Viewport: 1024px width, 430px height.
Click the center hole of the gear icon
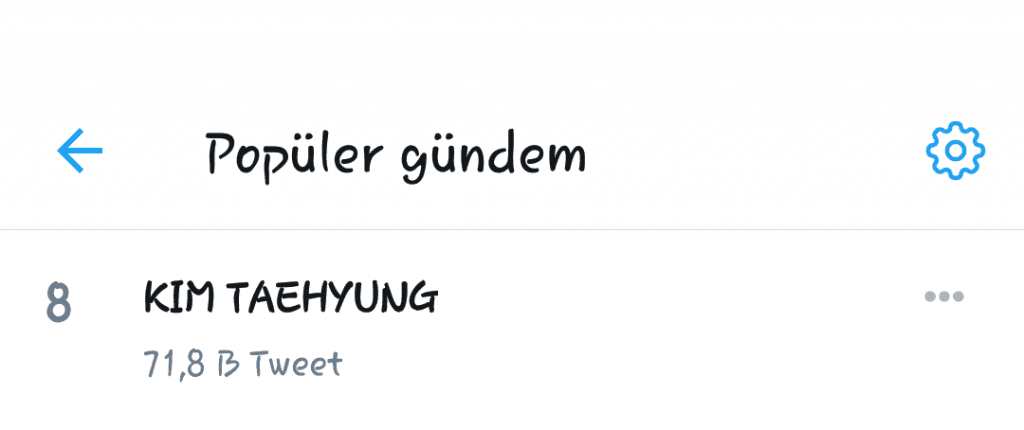pos(955,151)
